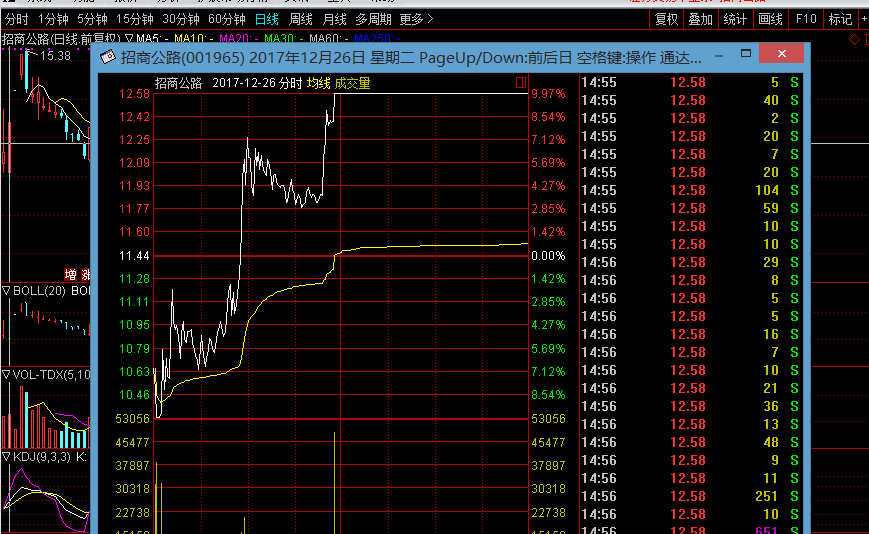Select the 14:55 tick row with volume 104

click(690, 190)
